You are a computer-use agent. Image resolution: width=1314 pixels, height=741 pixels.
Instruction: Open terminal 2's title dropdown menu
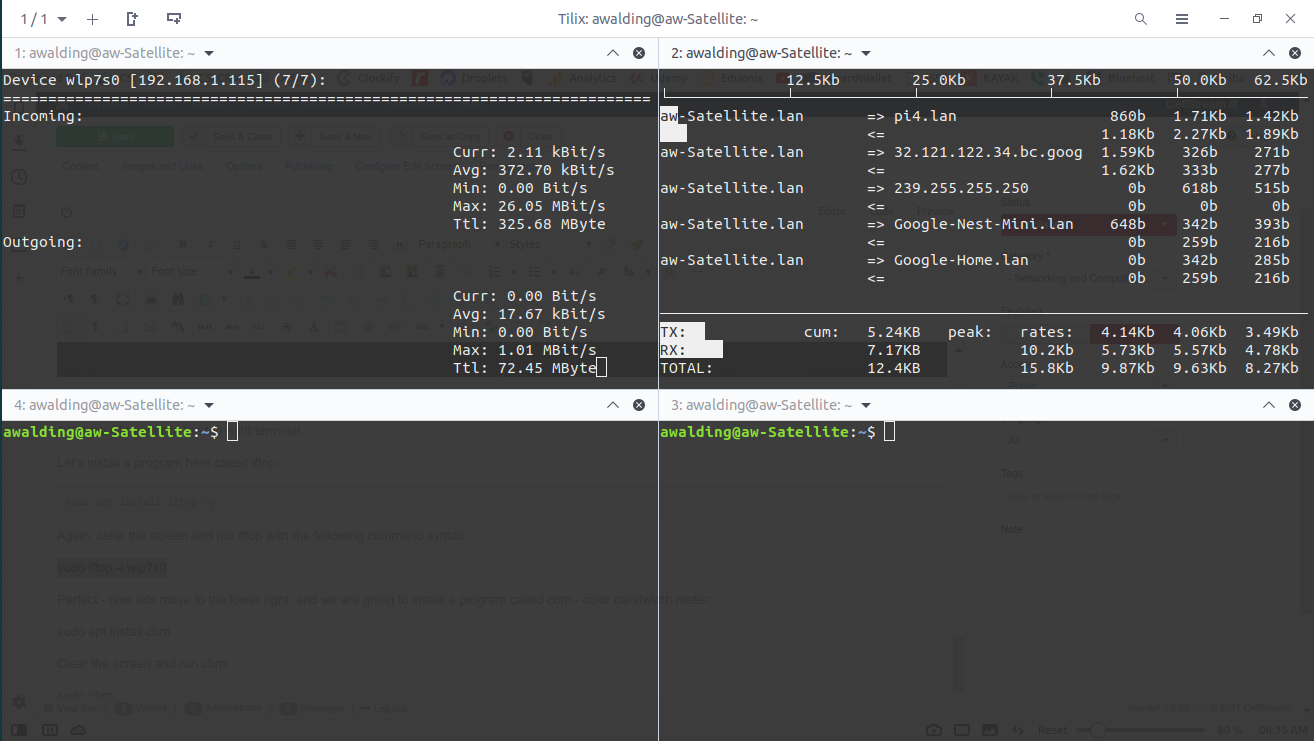[x=866, y=52]
